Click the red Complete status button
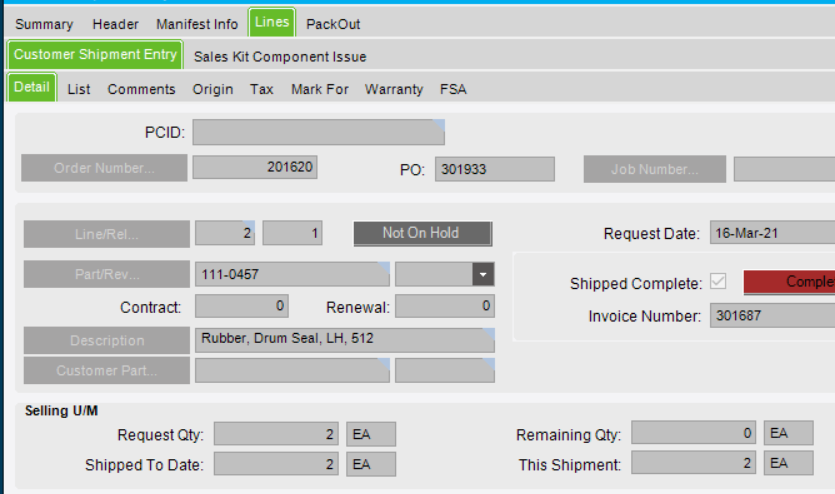This screenshot has height=494, width=835. click(789, 282)
